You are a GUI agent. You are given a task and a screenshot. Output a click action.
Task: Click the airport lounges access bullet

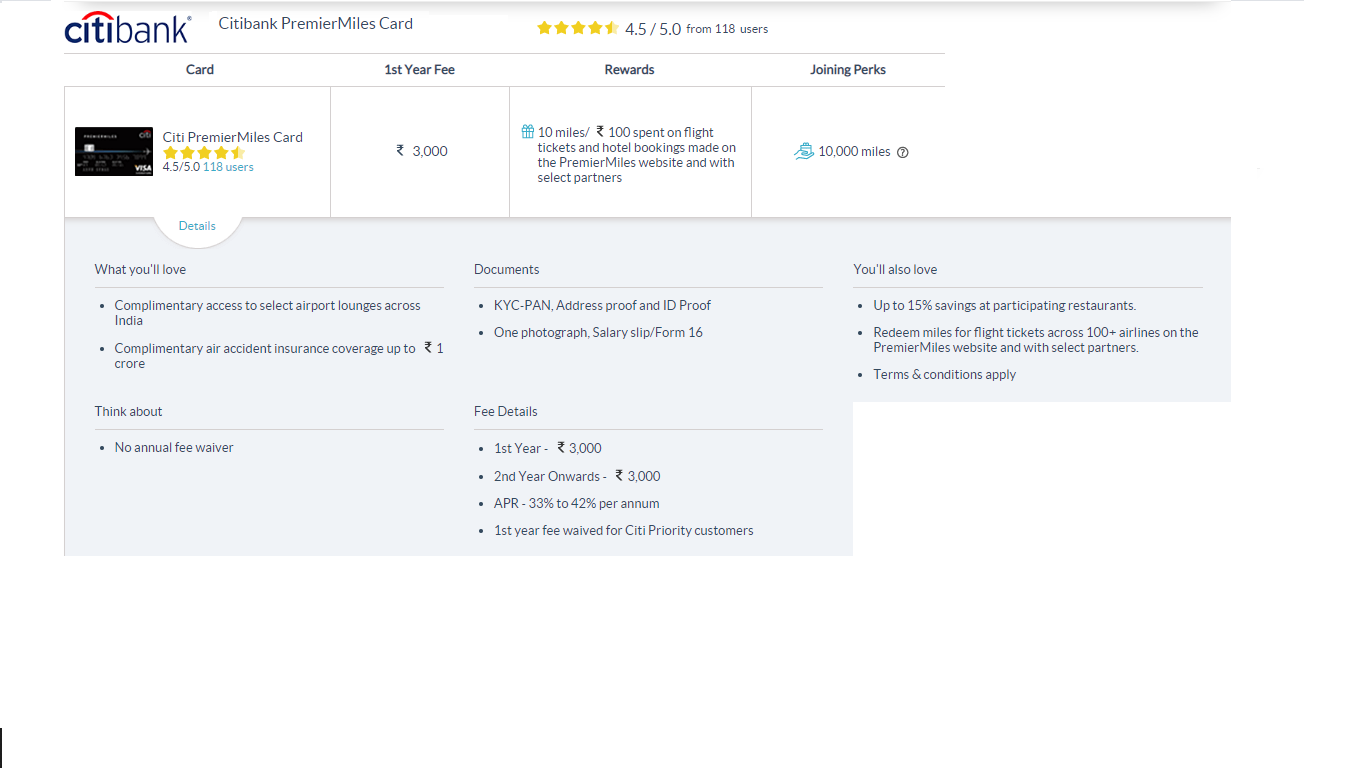tap(268, 313)
